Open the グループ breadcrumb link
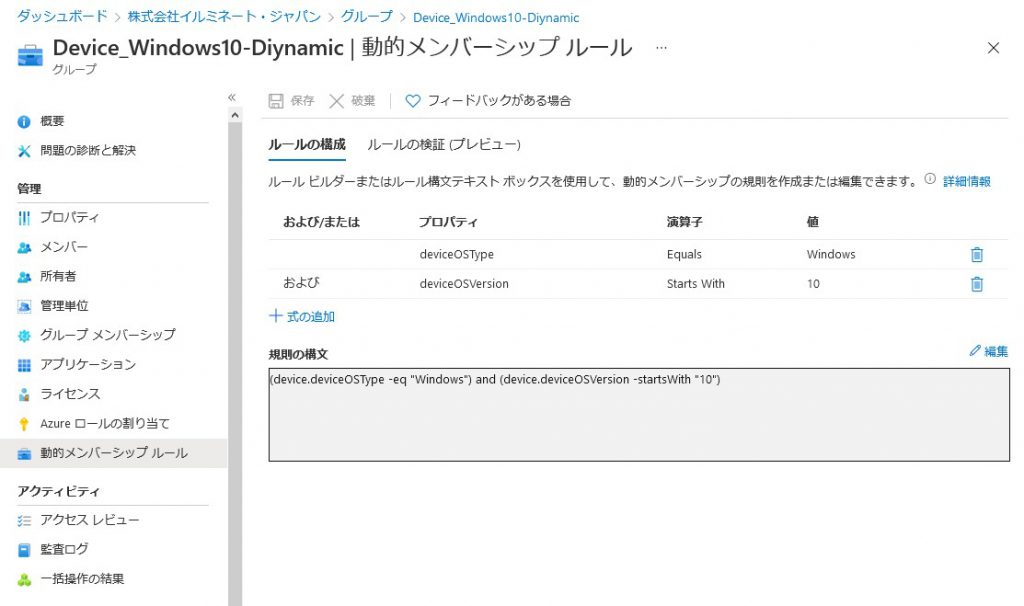1024x606 pixels. pos(367,16)
